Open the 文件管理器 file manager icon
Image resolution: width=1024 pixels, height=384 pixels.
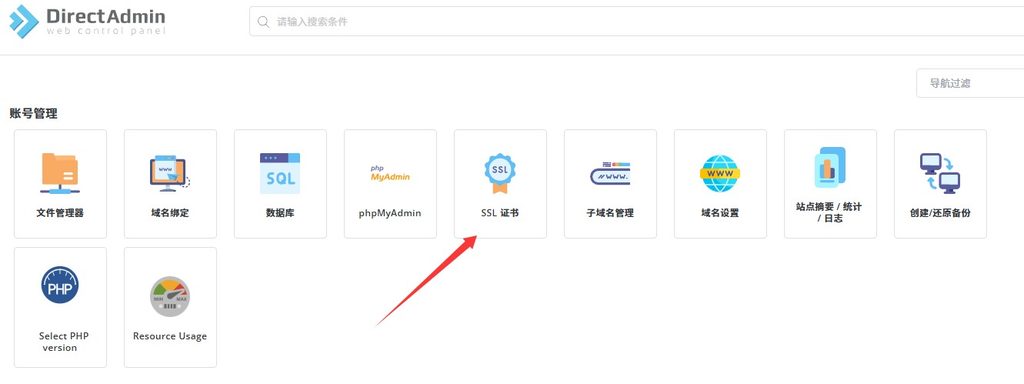(60, 173)
